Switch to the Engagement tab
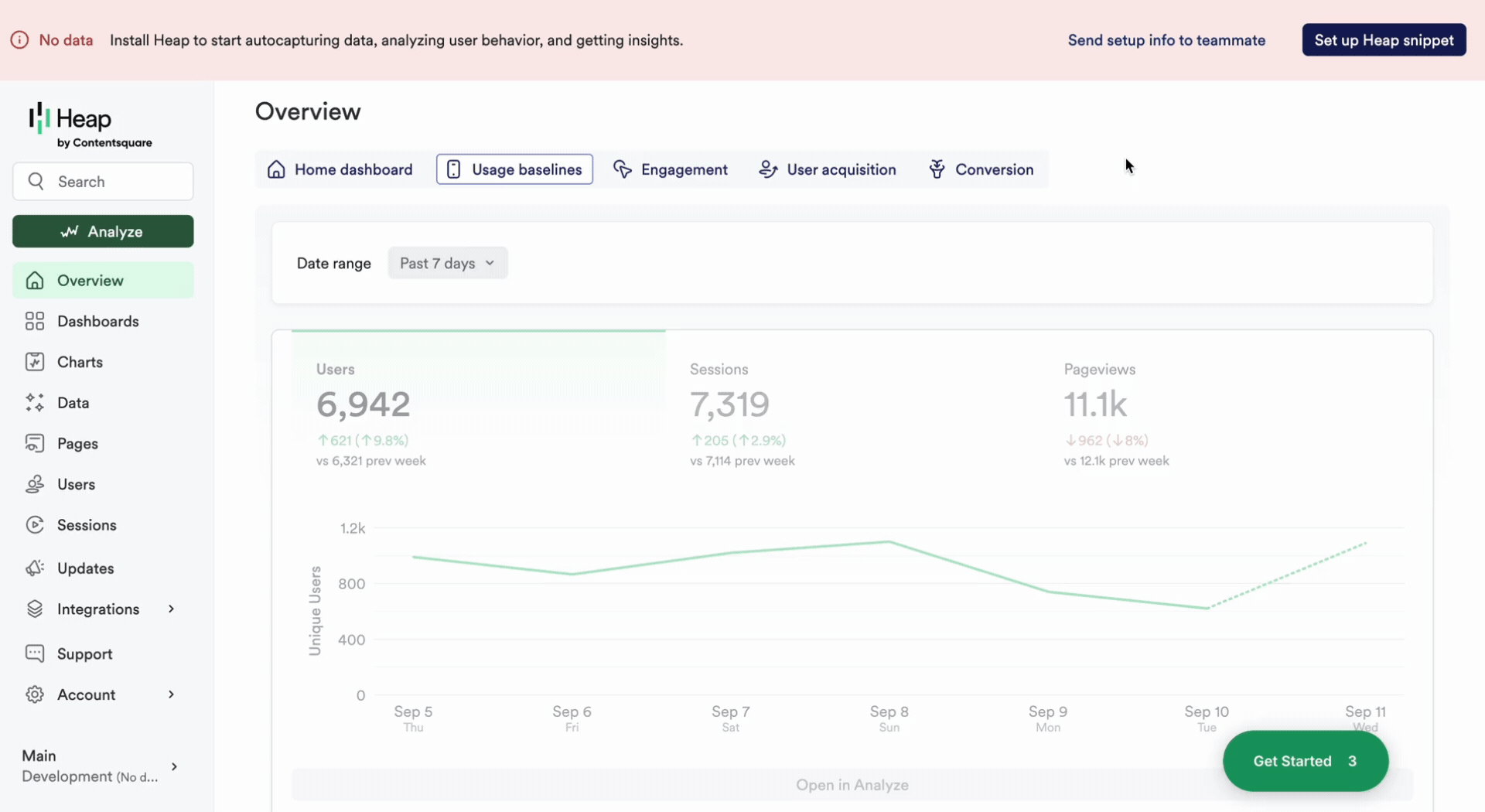 [x=670, y=169]
